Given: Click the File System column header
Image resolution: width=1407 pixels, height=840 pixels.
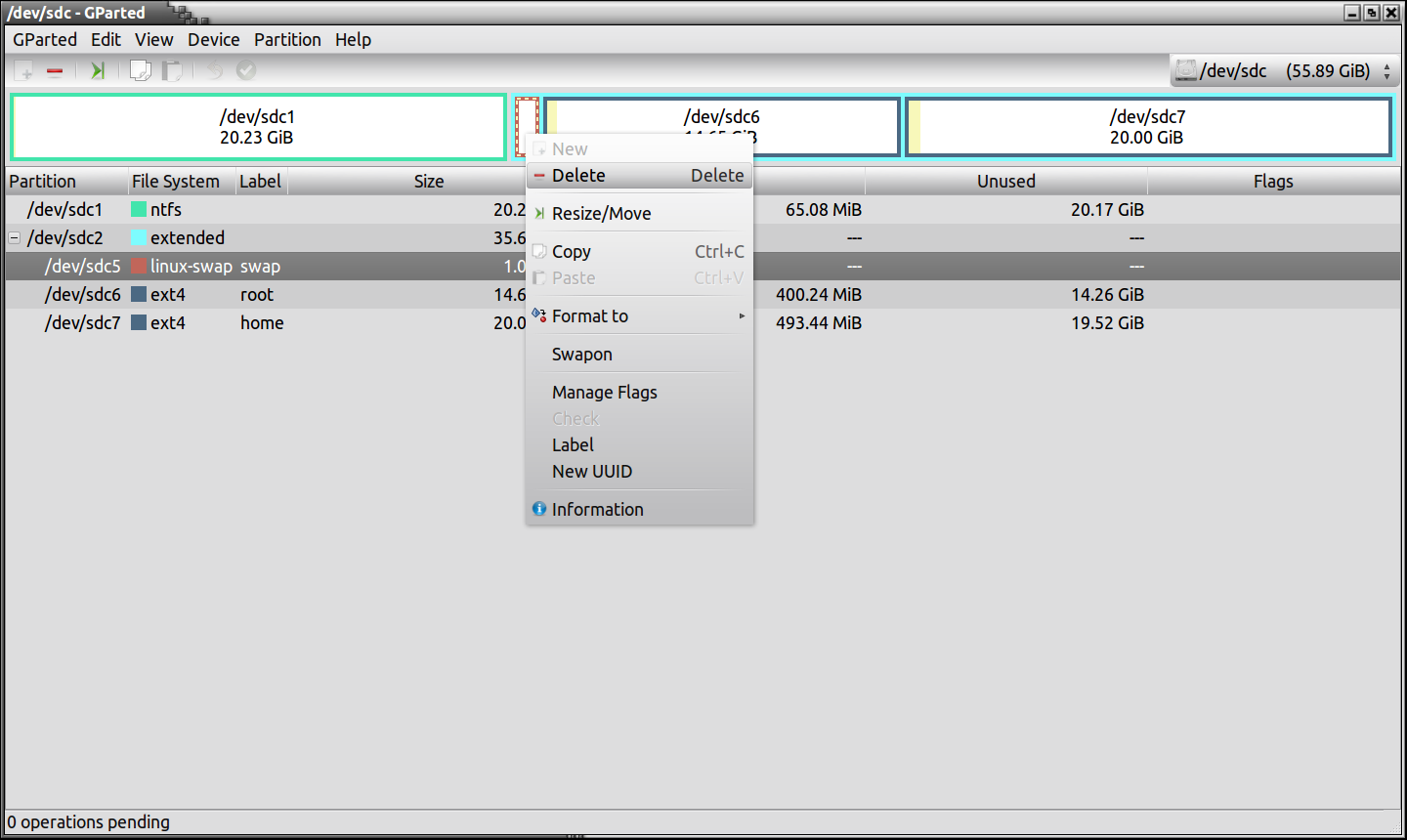Looking at the screenshot, I should pos(176,181).
